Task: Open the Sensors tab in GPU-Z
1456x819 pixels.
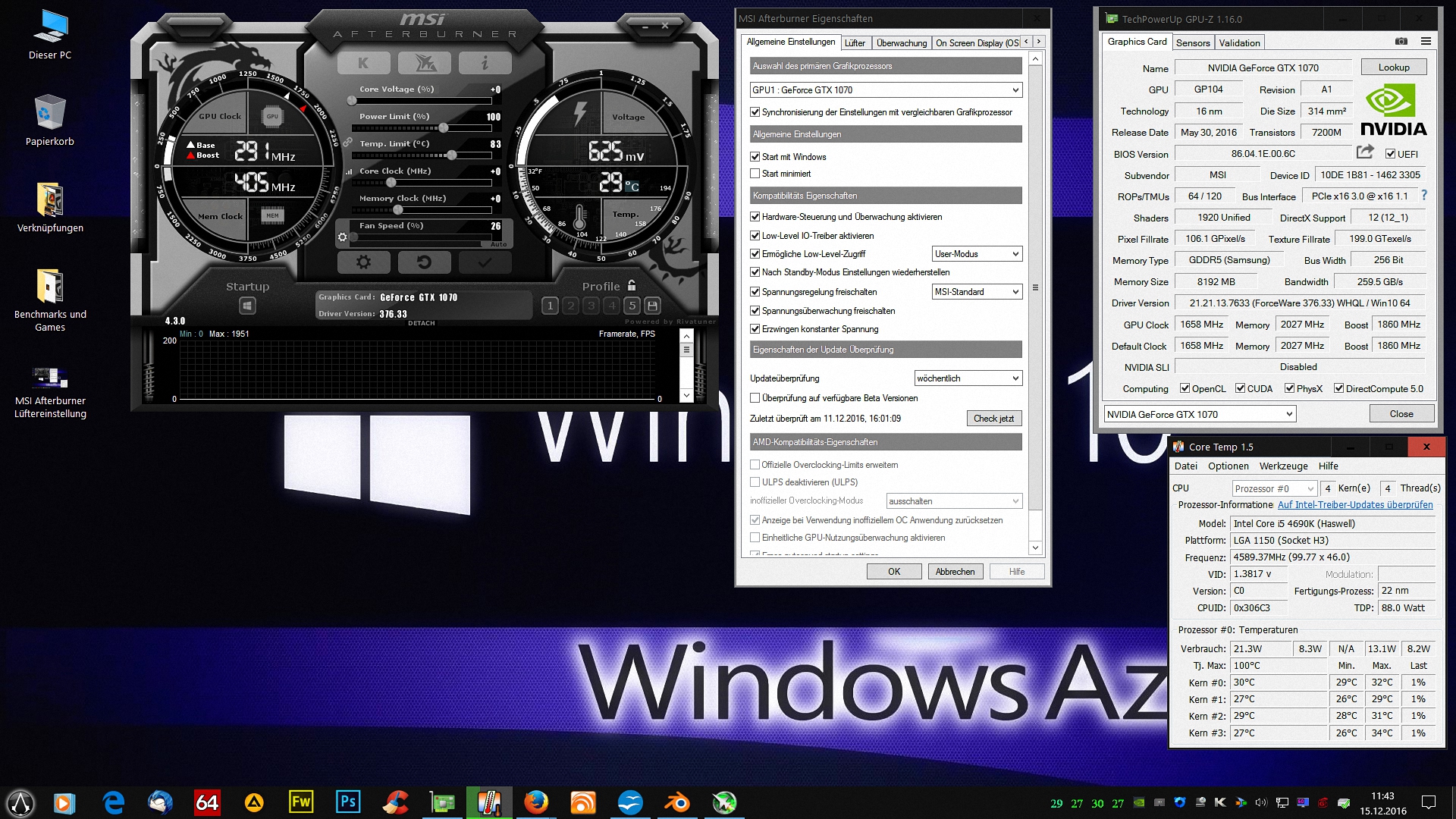Action: point(1192,43)
